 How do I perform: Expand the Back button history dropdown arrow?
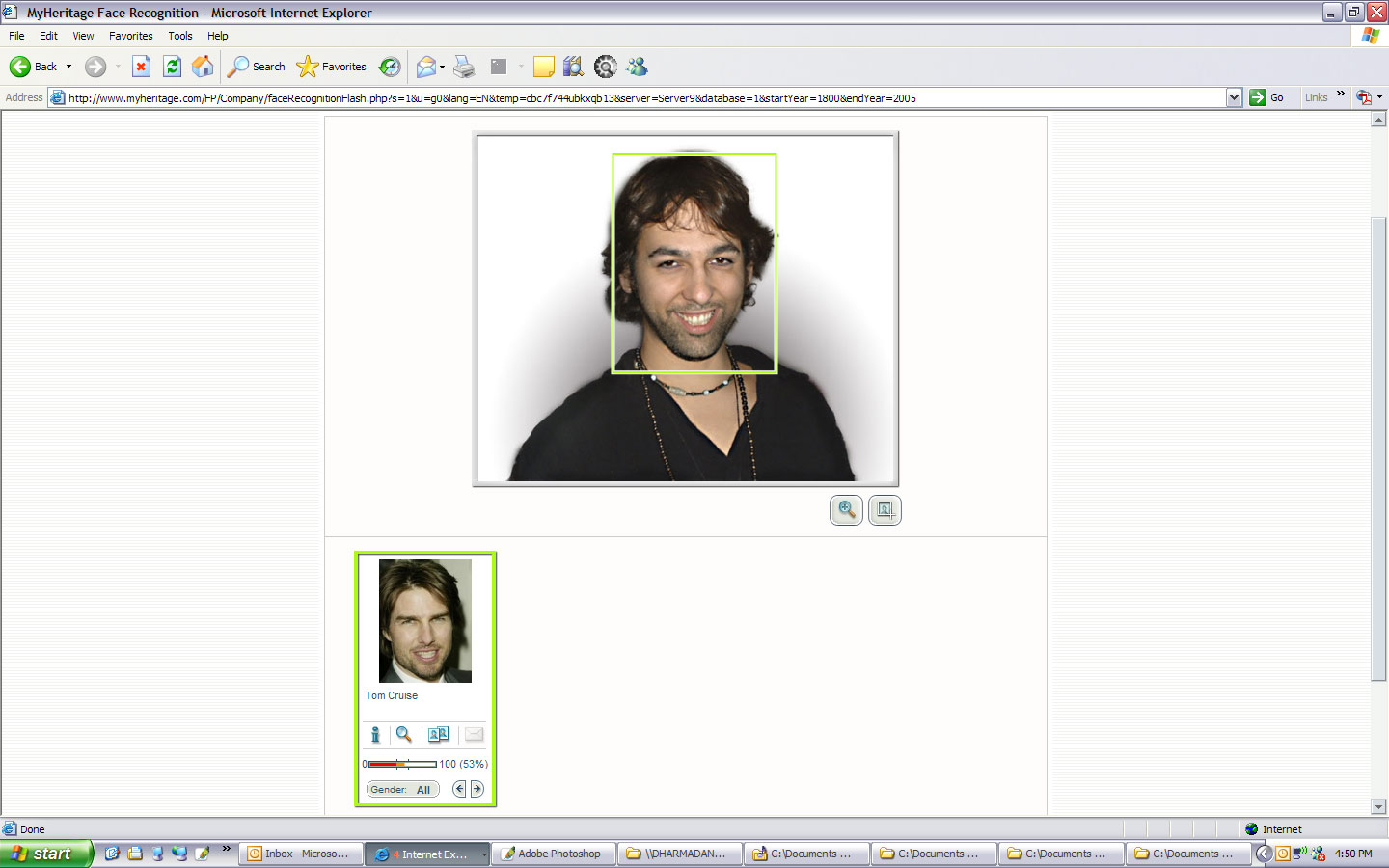click(68, 67)
